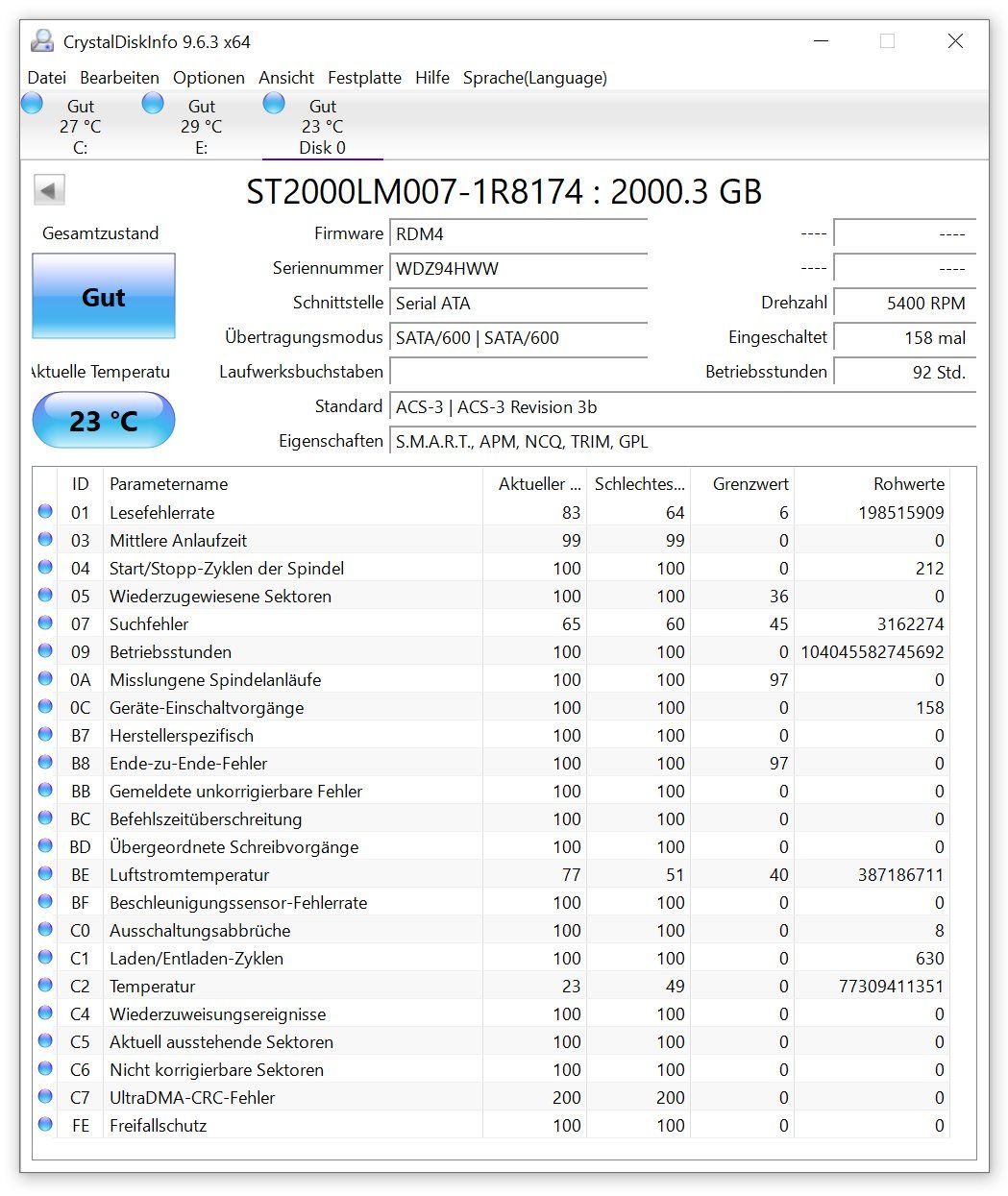Click raw value 198515909
This screenshot has height=1196, width=1008.
tap(901, 513)
